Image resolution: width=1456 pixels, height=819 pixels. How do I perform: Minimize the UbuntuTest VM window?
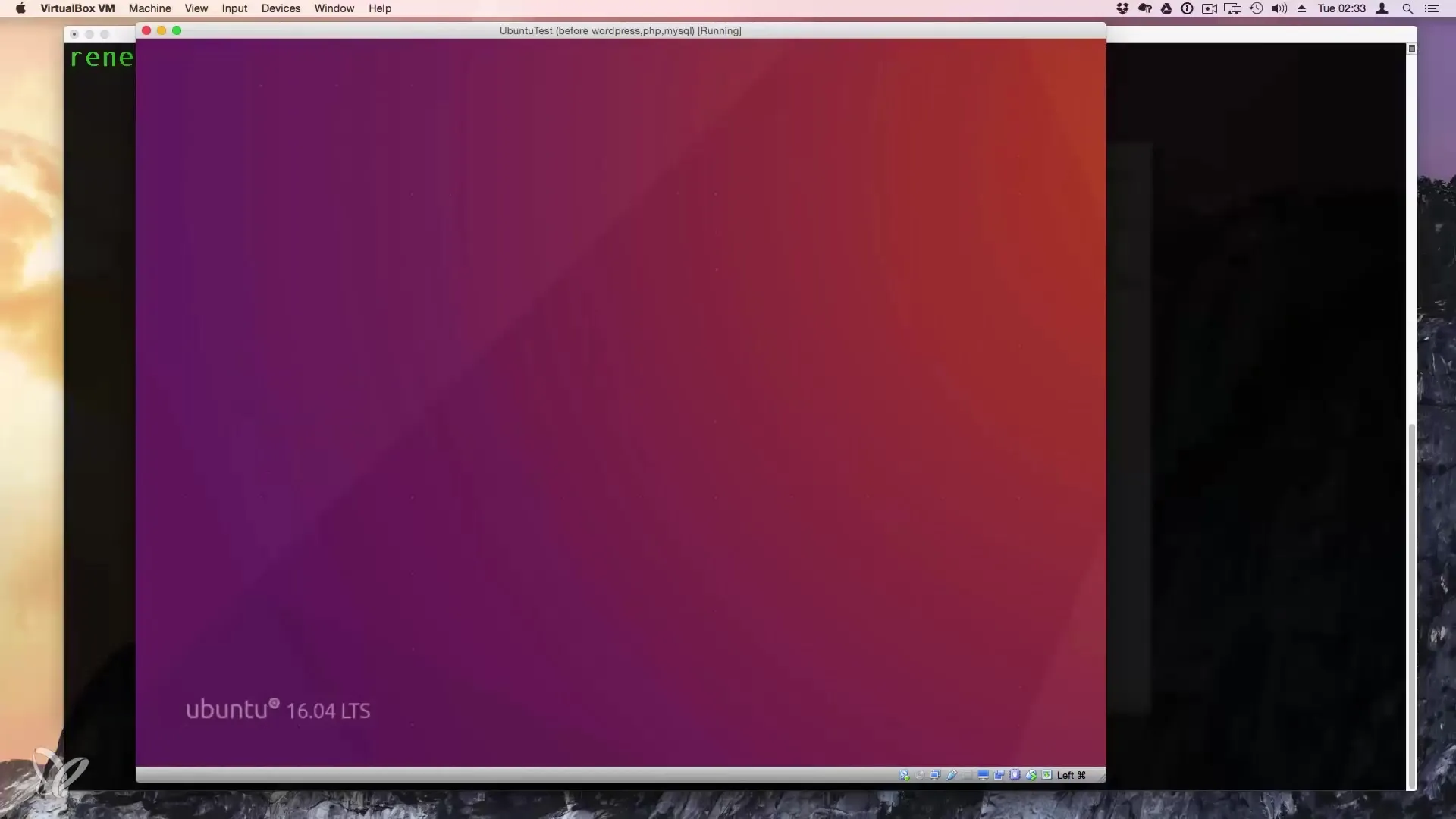162,30
